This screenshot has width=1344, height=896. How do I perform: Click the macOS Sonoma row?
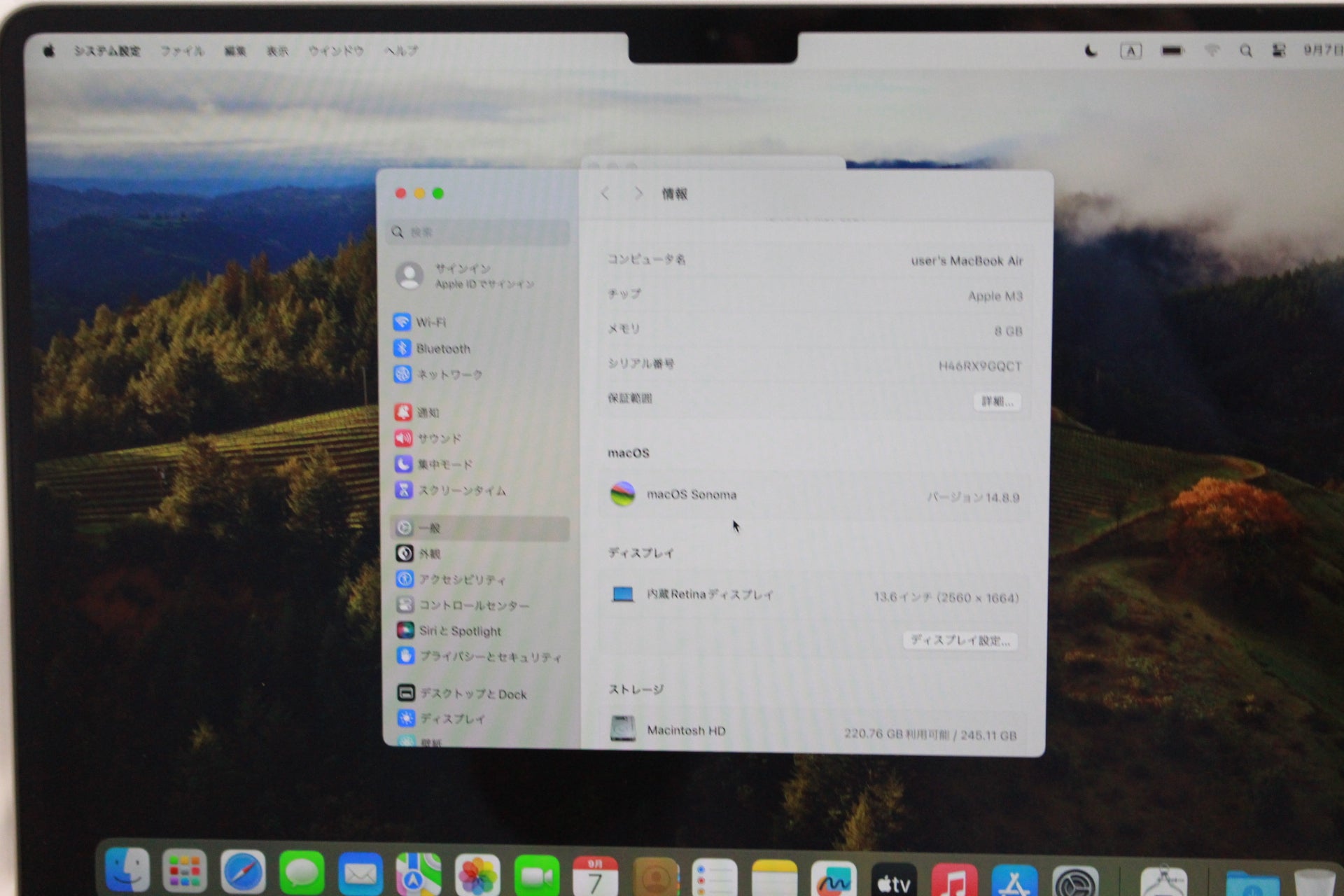click(x=814, y=495)
